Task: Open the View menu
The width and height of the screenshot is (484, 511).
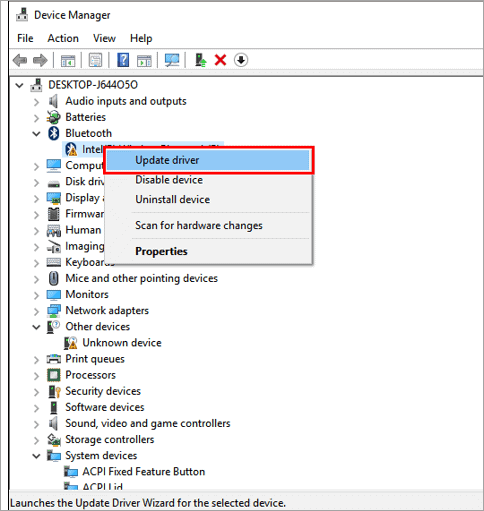Action: [104, 38]
